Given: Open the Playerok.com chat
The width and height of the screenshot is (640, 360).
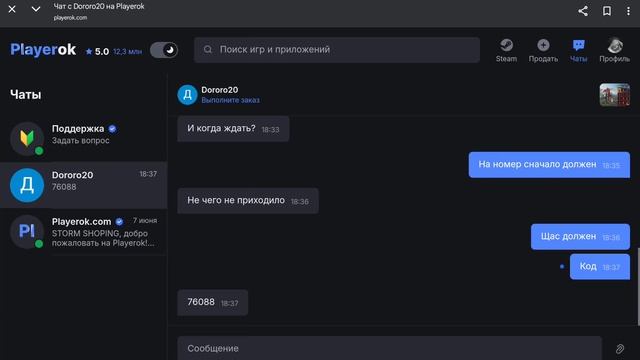Looking at the screenshot, I should click(84, 232).
